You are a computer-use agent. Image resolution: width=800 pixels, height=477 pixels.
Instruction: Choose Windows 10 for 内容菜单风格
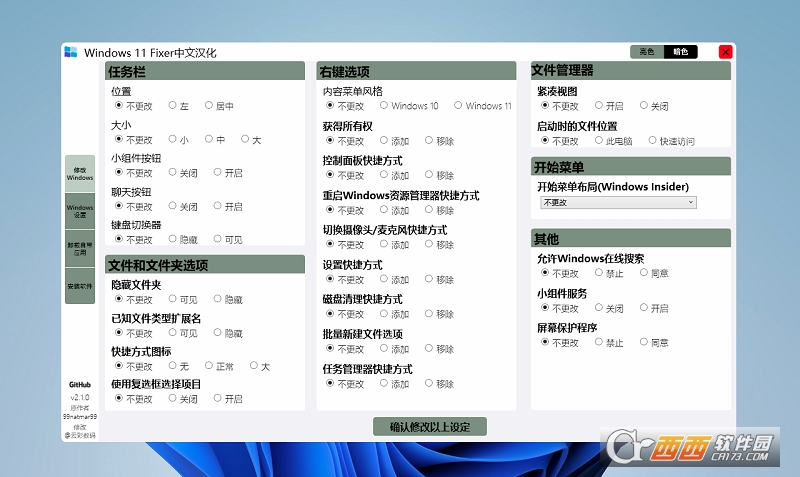(384, 105)
